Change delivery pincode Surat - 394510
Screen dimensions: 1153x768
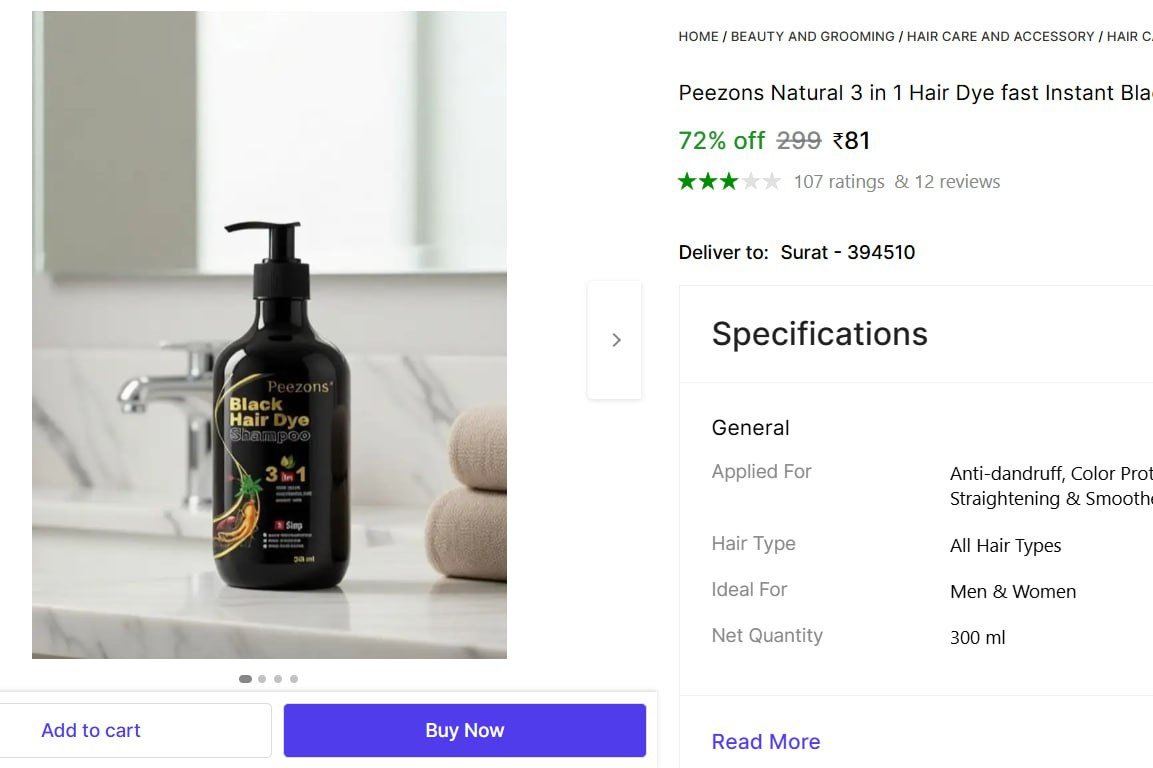pyautogui.click(x=847, y=252)
